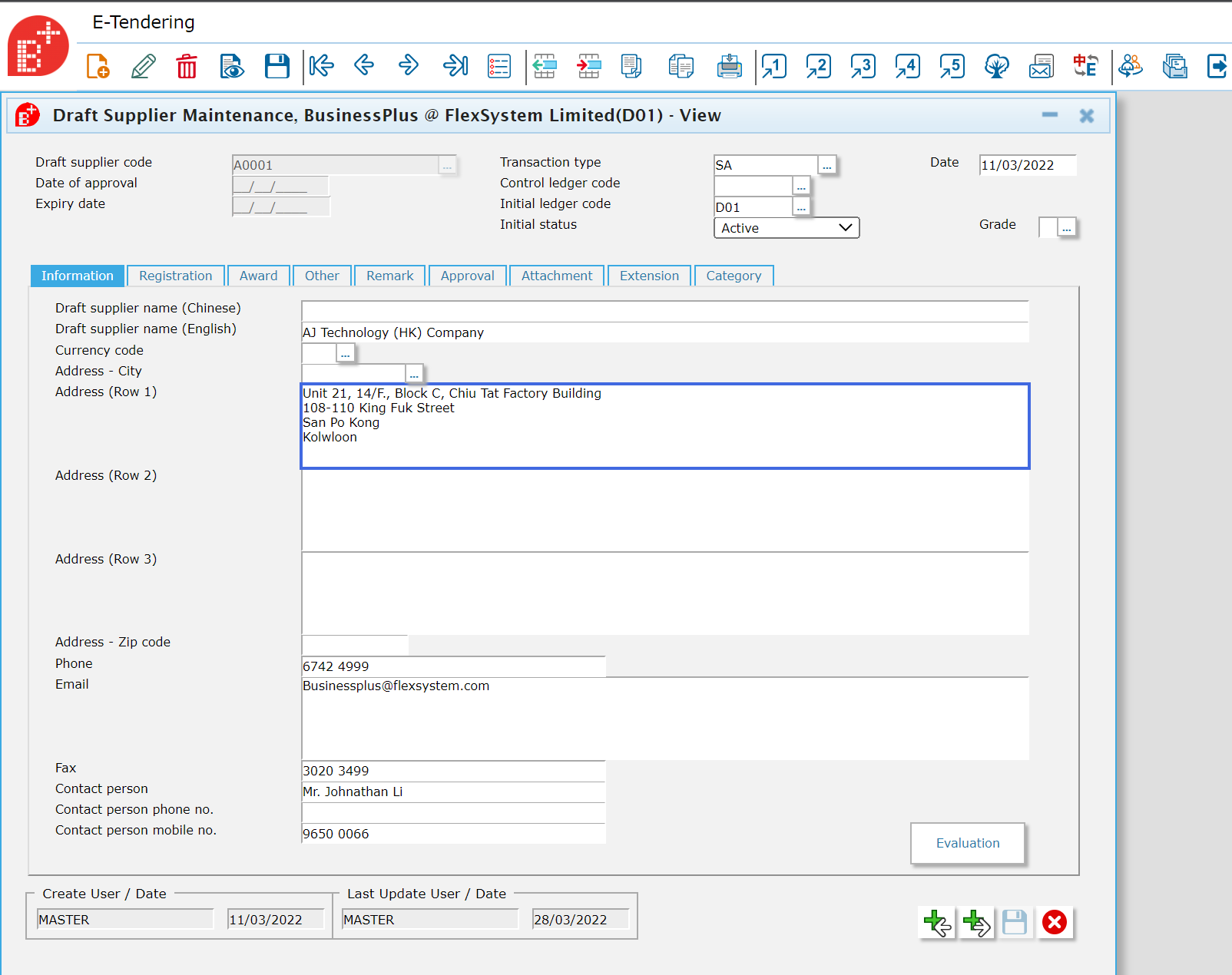Screen dimensions: 1232x975
Task: Click the Transaction type field SA
Action: [x=766, y=165]
